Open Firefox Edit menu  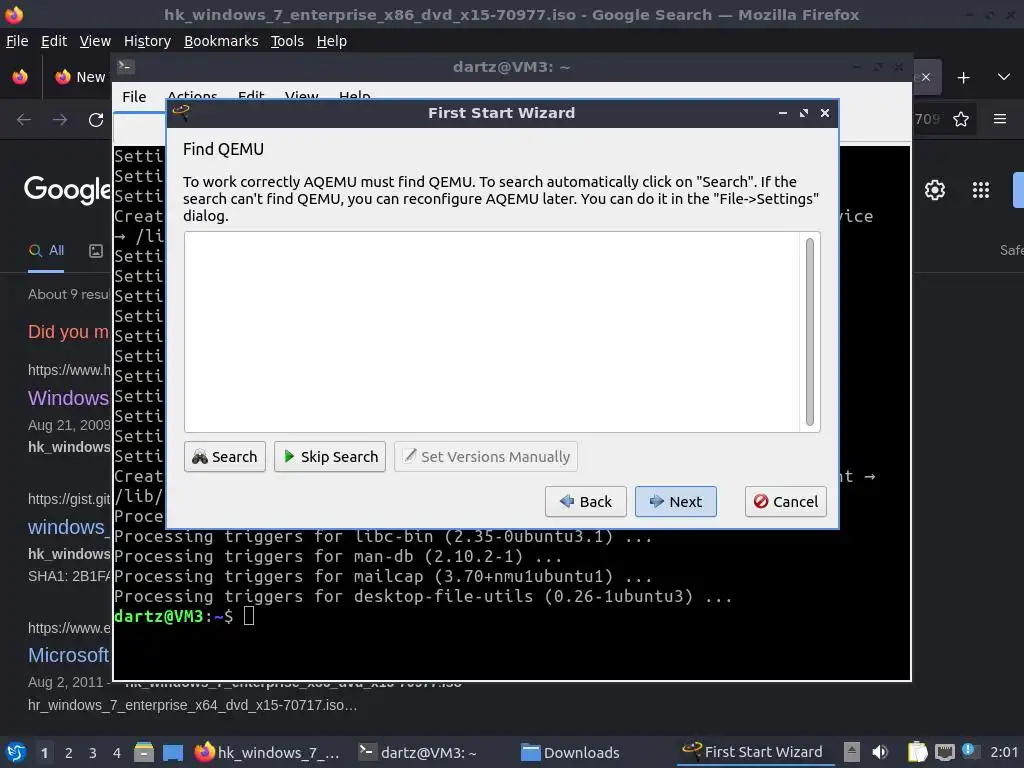[x=54, y=41]
